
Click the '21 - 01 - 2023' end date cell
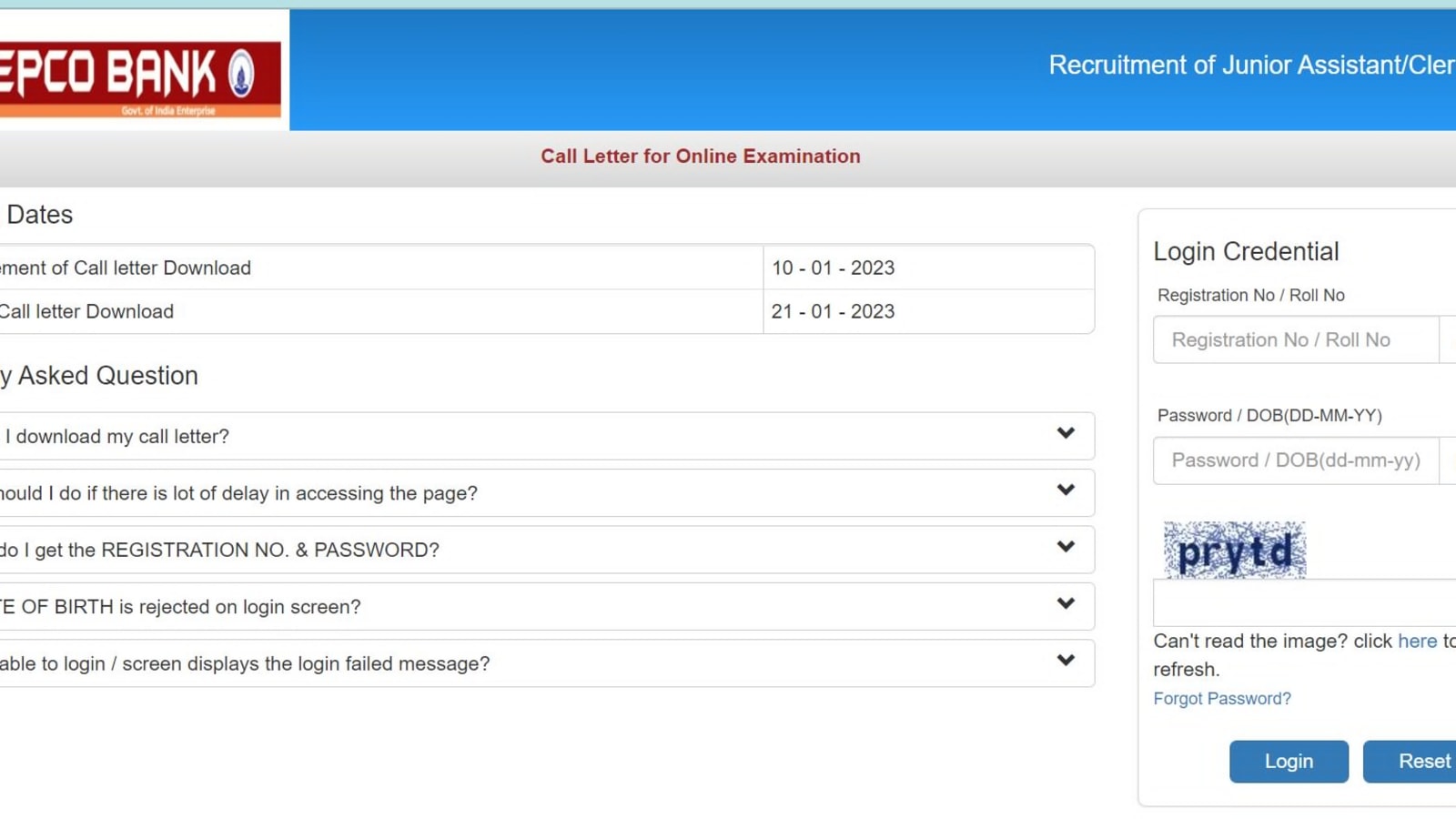[833, 311]
